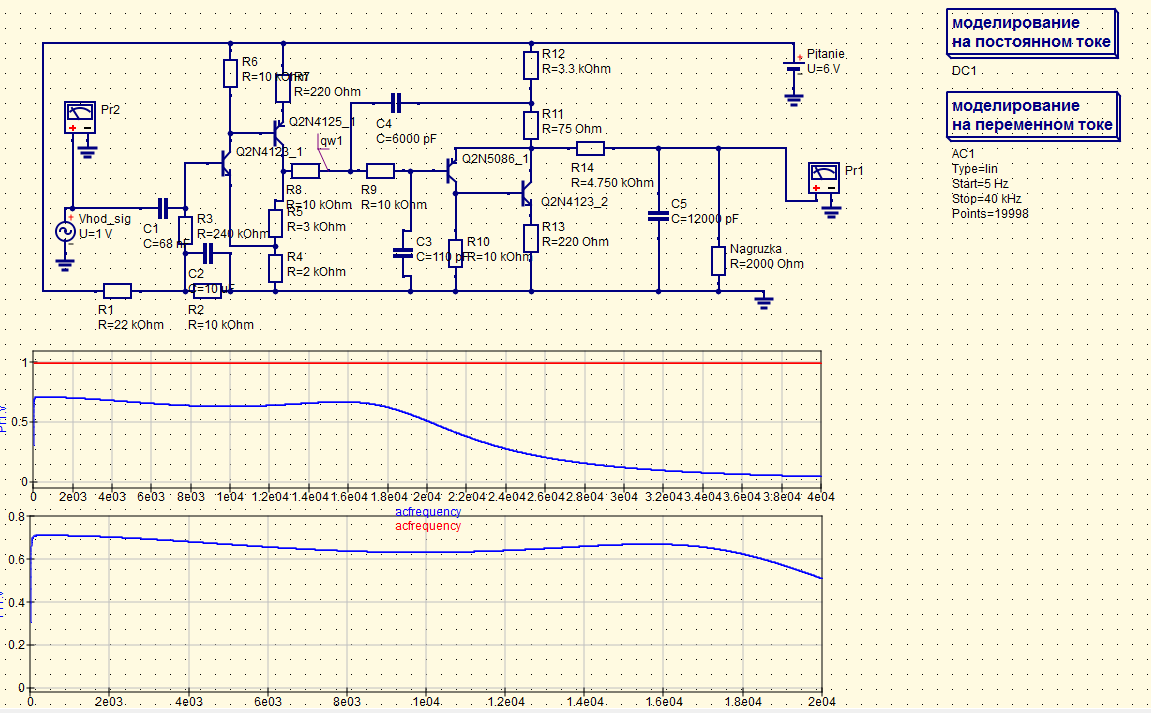Click the qw1 wire label
1151x713 pixels.
pyautogui.click(x=331, y=140)
